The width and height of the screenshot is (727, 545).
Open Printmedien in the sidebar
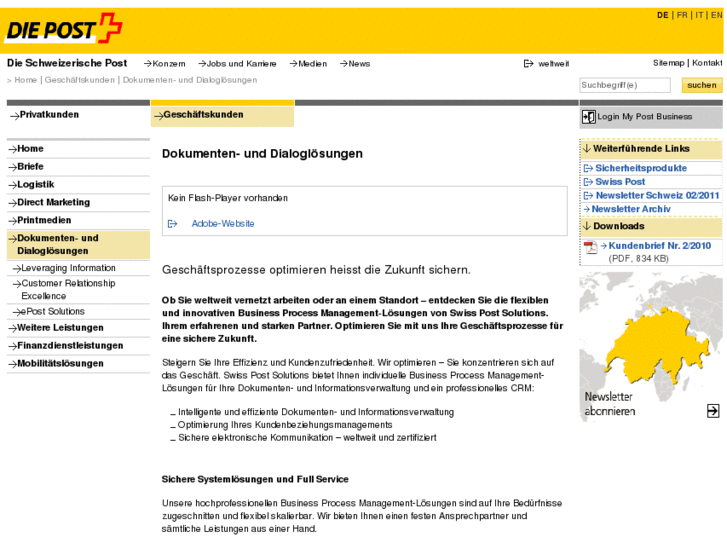point(78,220)
